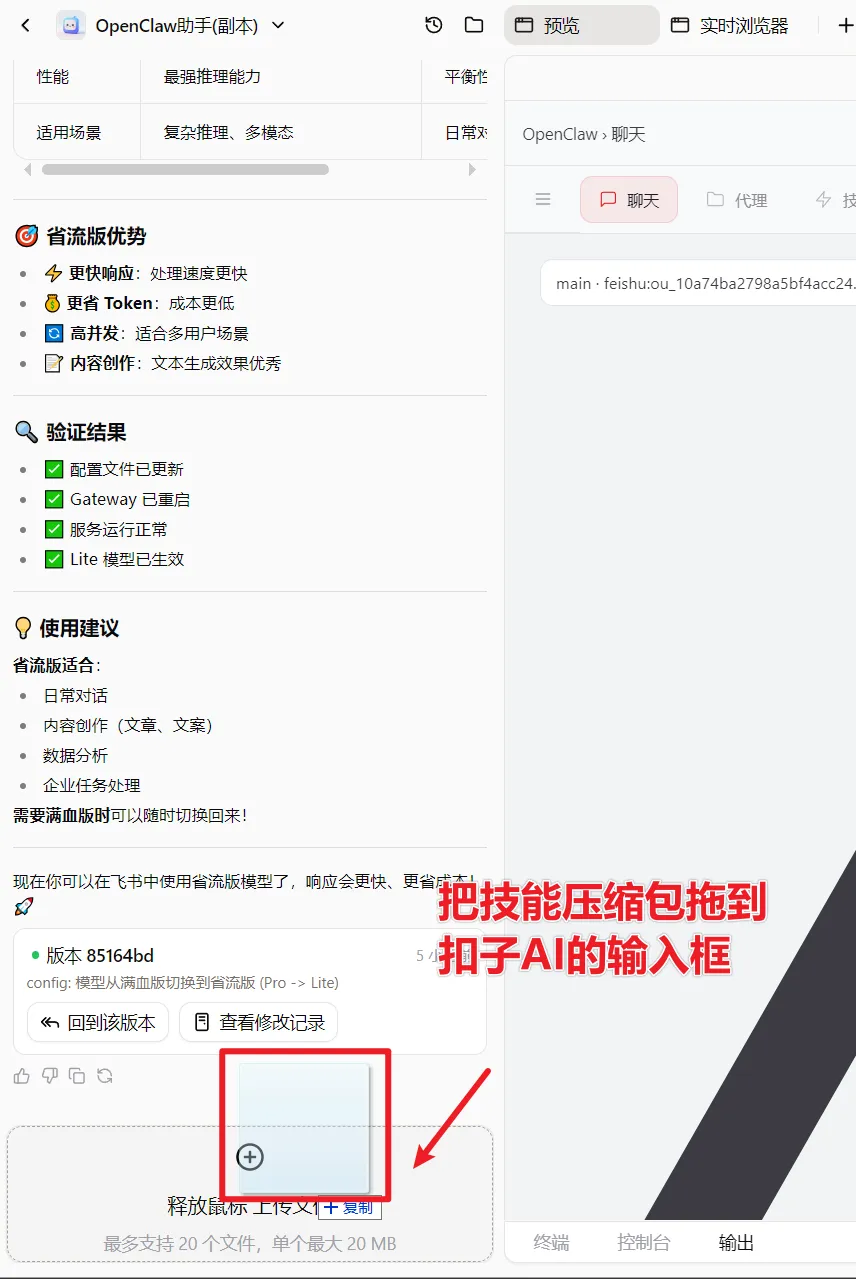Click the file upload drop area

(250, 1194)
